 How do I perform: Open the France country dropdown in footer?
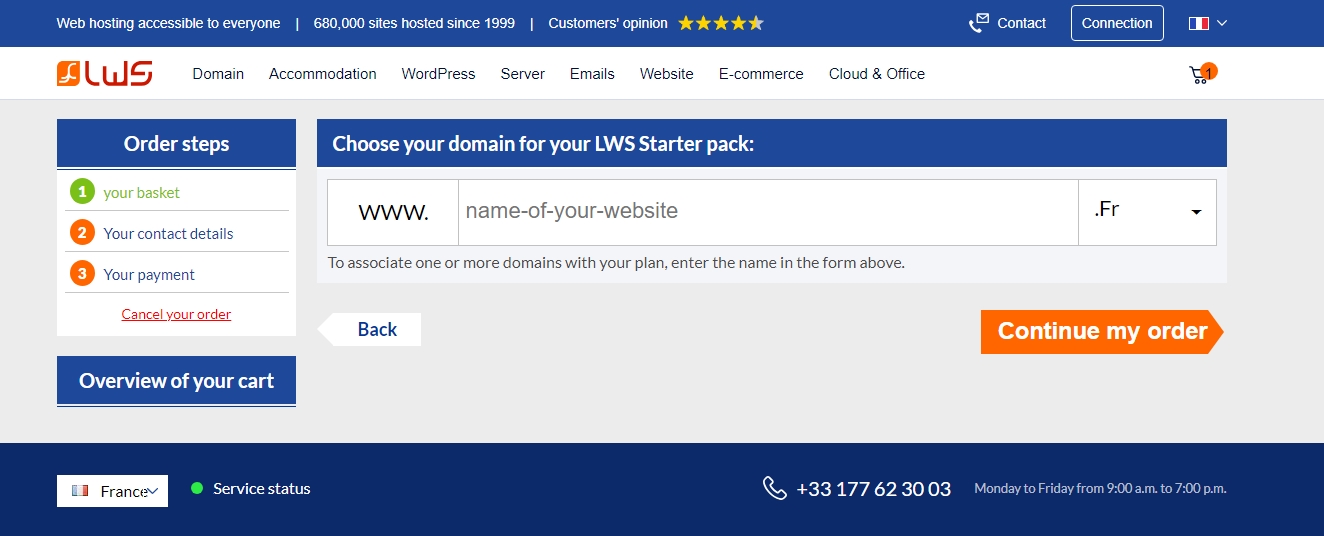coord(112,491)
